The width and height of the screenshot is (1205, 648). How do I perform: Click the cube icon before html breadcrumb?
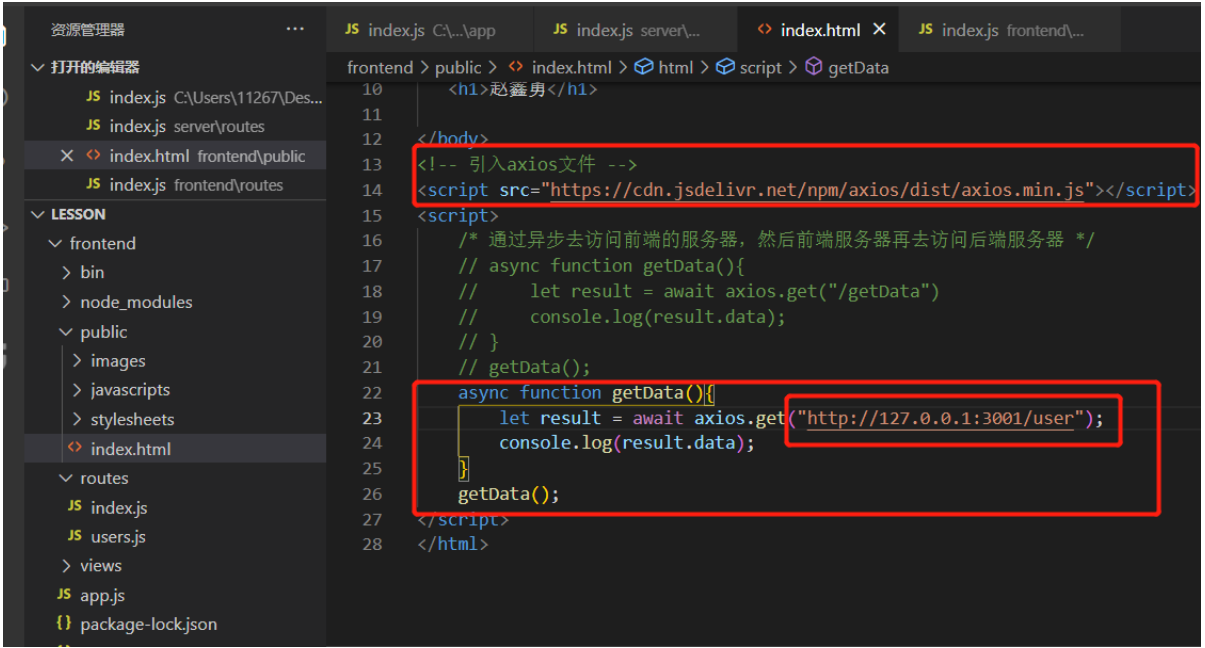pos(645,67)
